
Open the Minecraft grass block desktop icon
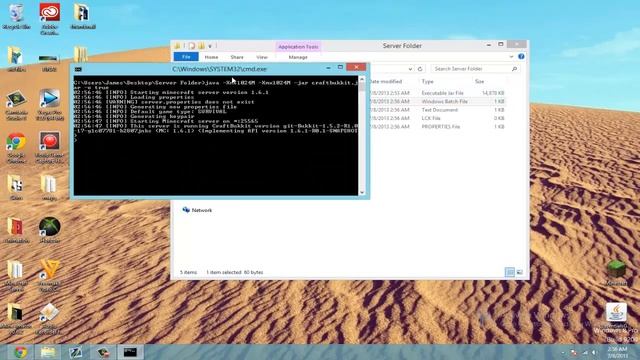click(x=616, y=272)
